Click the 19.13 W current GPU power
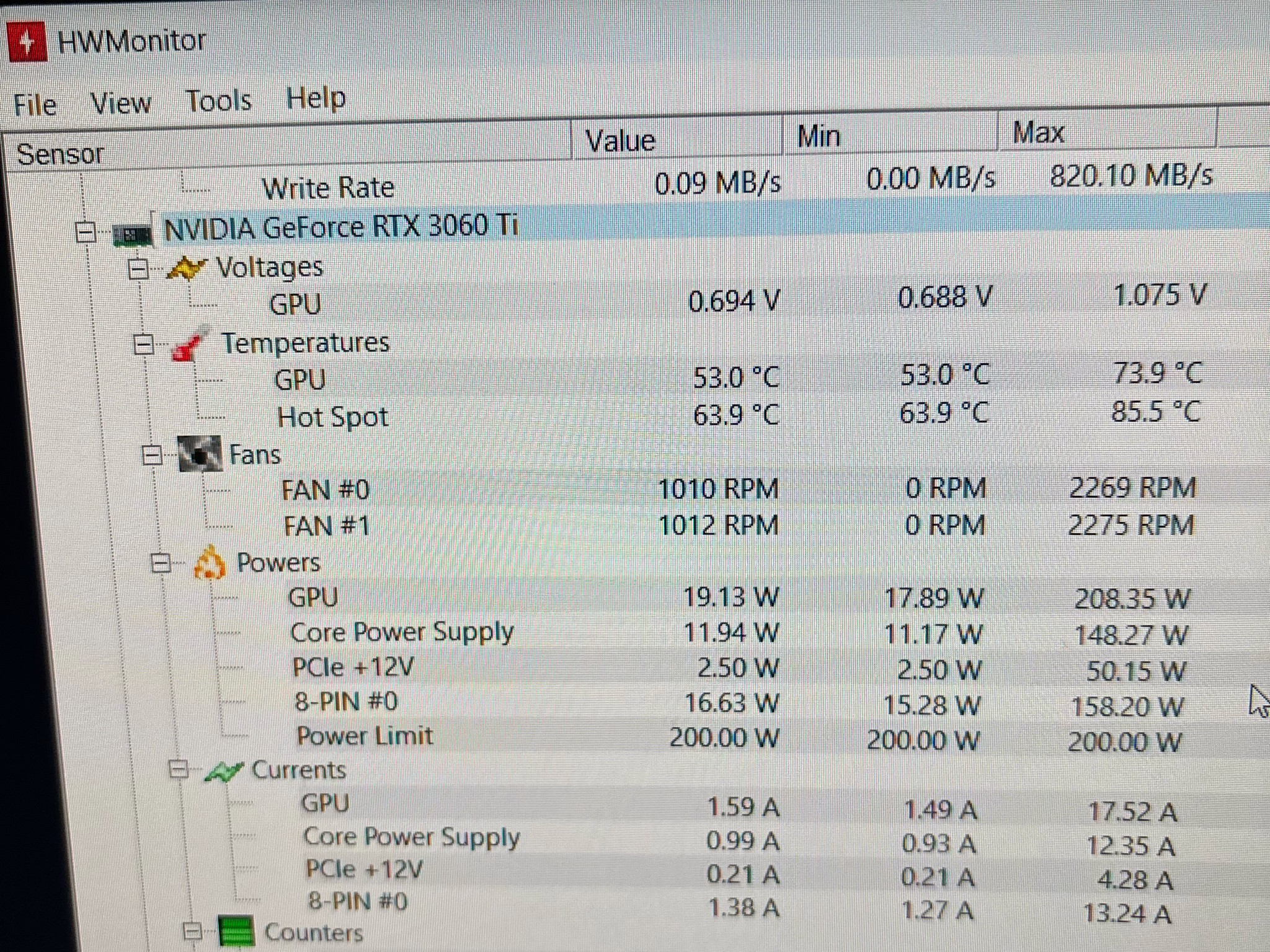The image size is (1270, 952). point(730,597)
